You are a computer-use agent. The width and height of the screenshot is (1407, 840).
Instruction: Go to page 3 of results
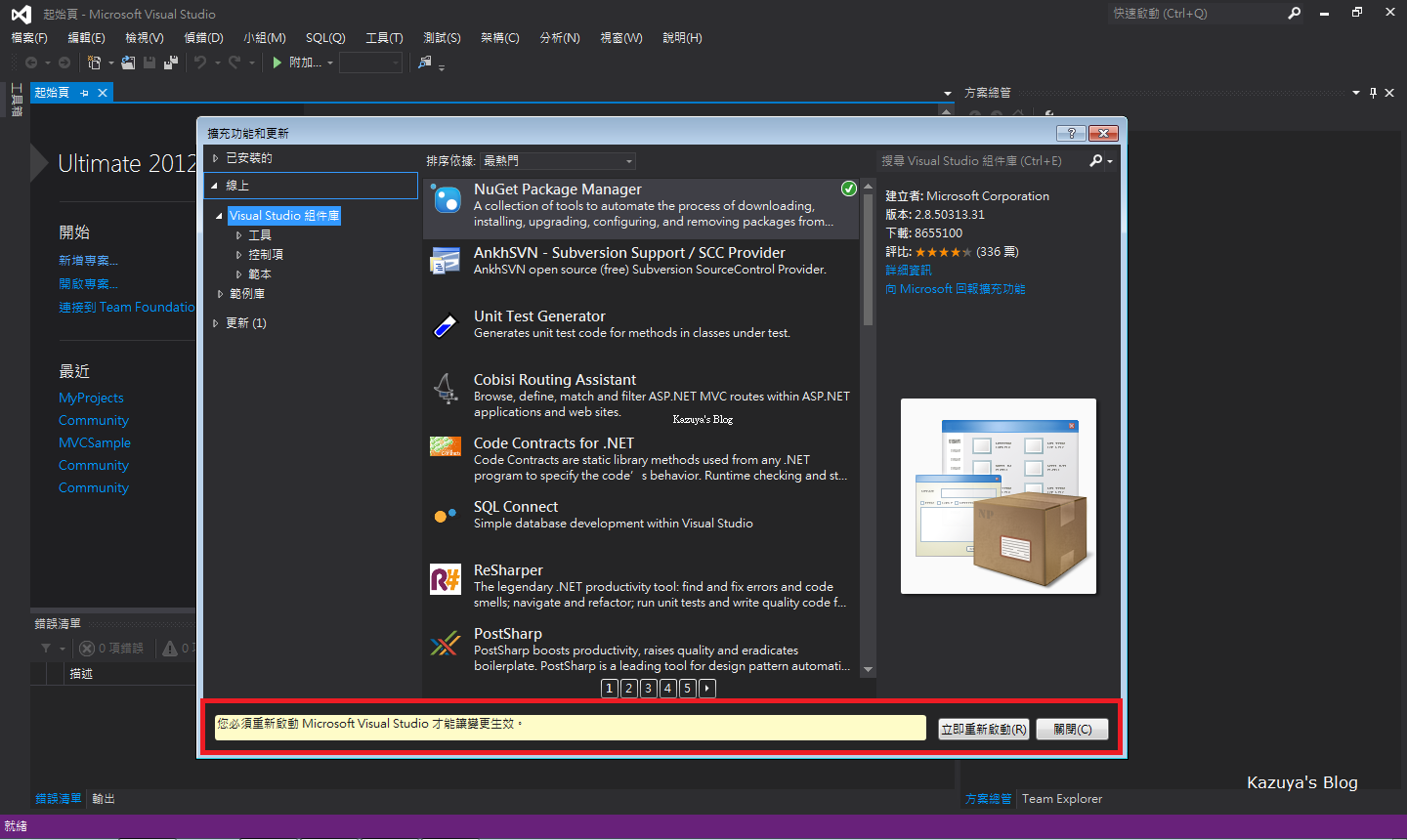[649, 689]
